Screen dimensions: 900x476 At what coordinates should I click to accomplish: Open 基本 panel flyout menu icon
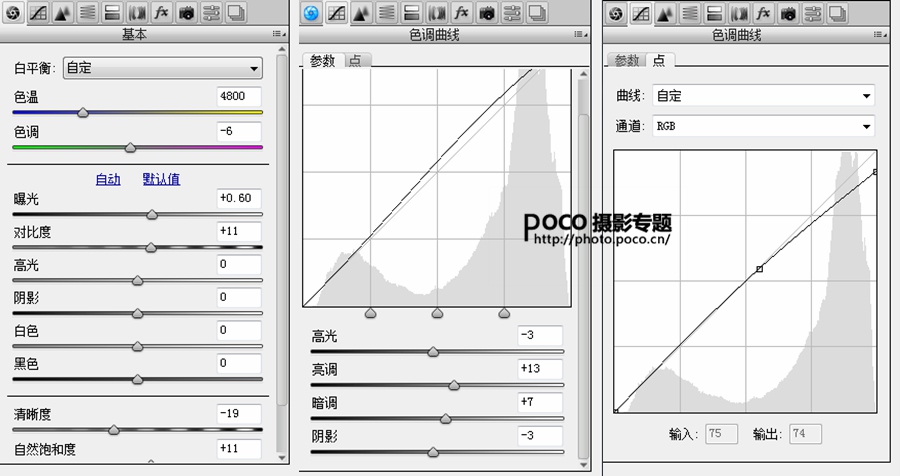tap(277, 34)
